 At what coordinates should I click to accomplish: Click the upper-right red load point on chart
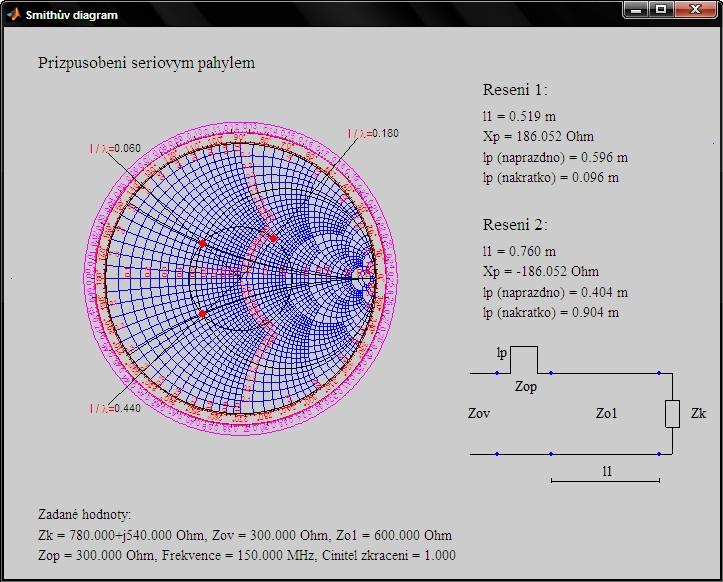click(x=273, y=238)
